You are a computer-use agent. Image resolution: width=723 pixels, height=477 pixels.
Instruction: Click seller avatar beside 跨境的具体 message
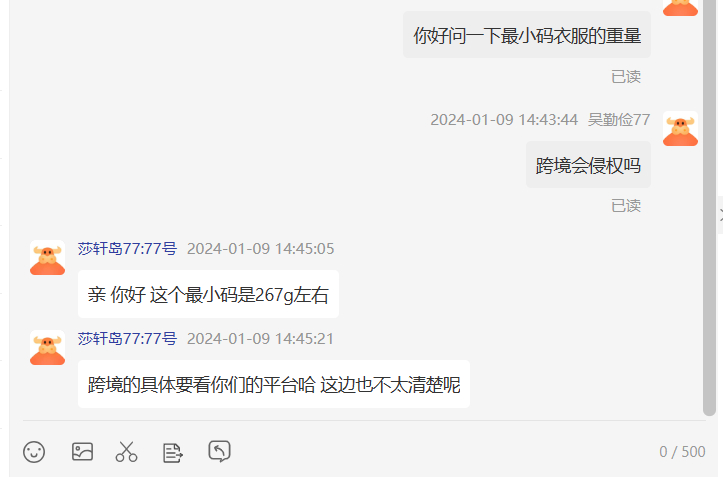click(47, 347)
